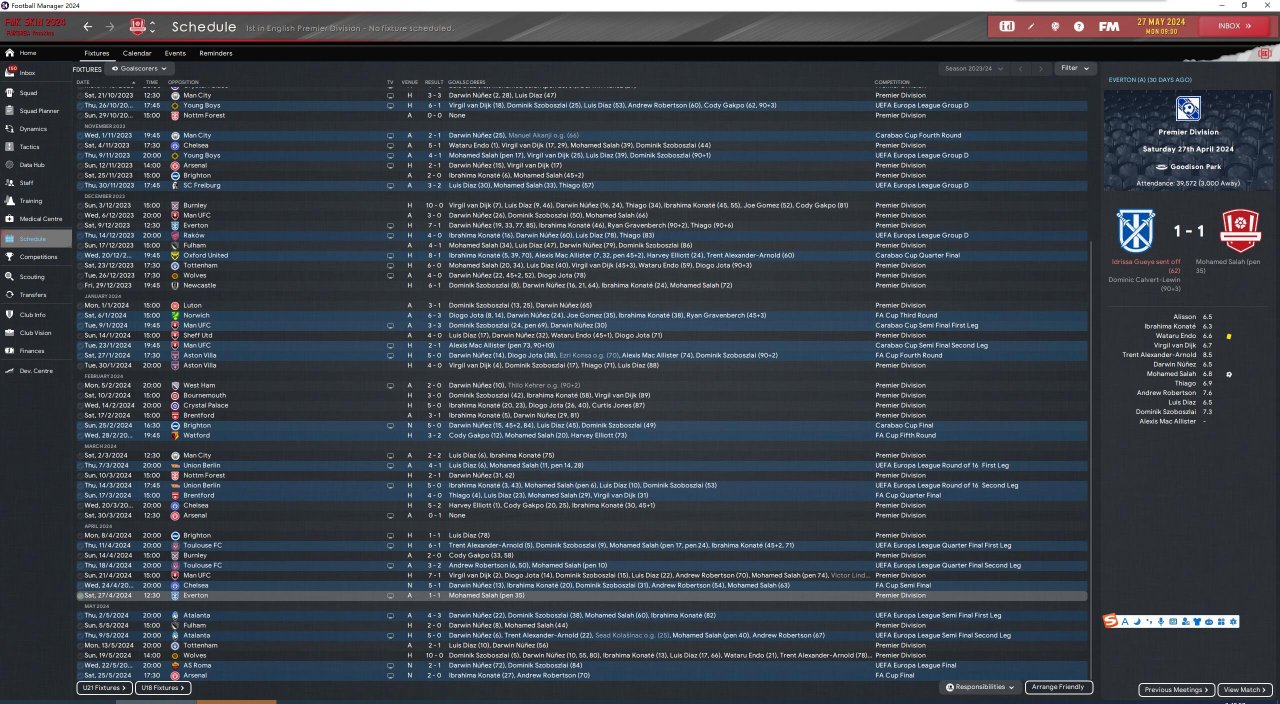This screenshot has height=704, width=1280.
Task: Open the FM menu logo
Action: (x=1109, y=26)
